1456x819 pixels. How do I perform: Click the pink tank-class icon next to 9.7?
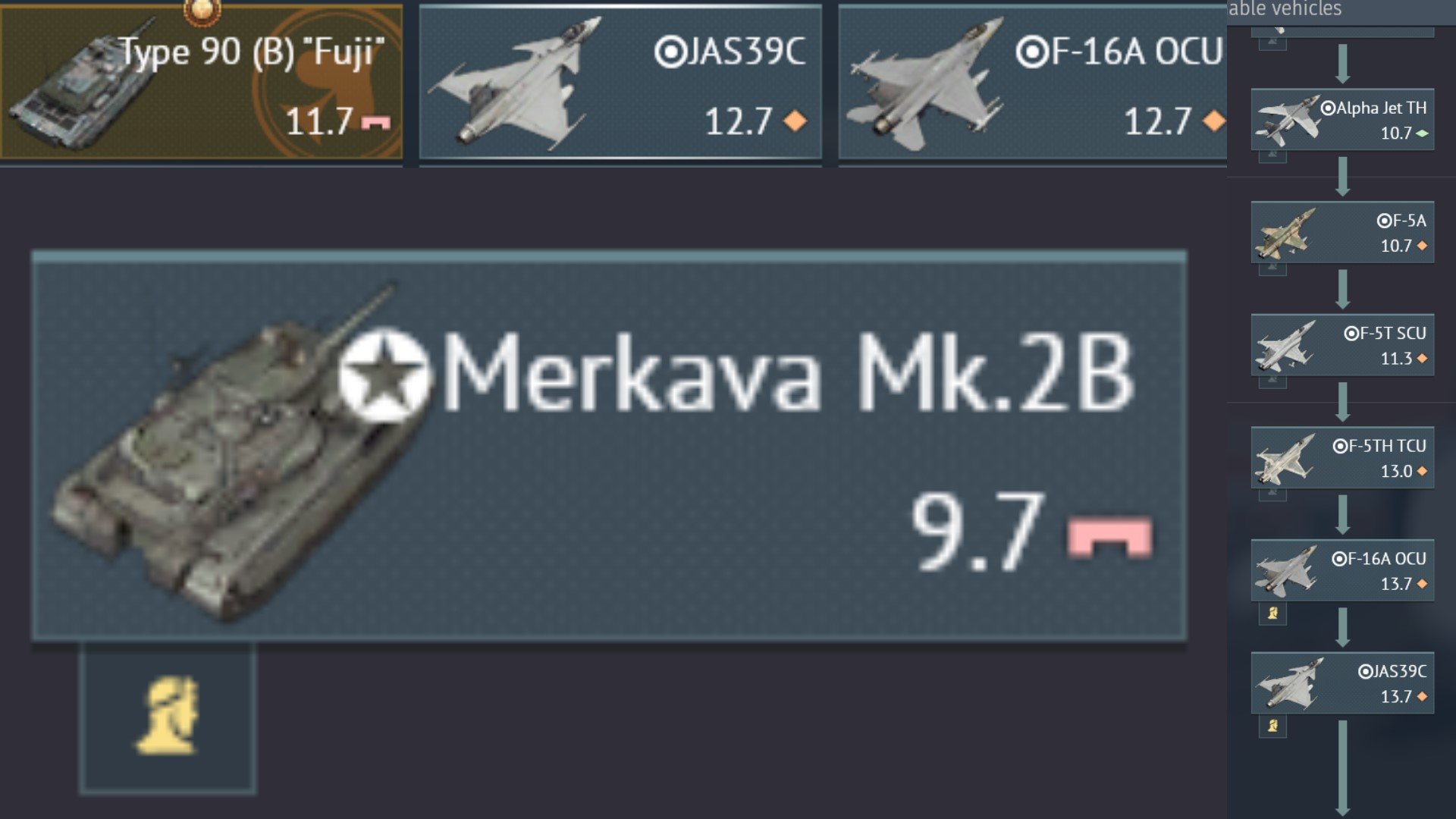coord(1109,537)
